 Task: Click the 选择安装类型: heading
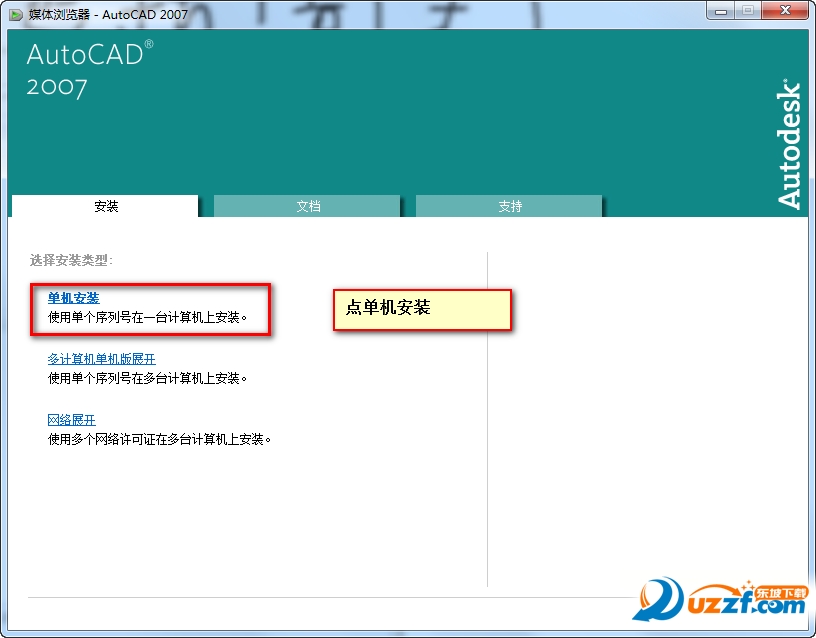[x=71, y=260]
